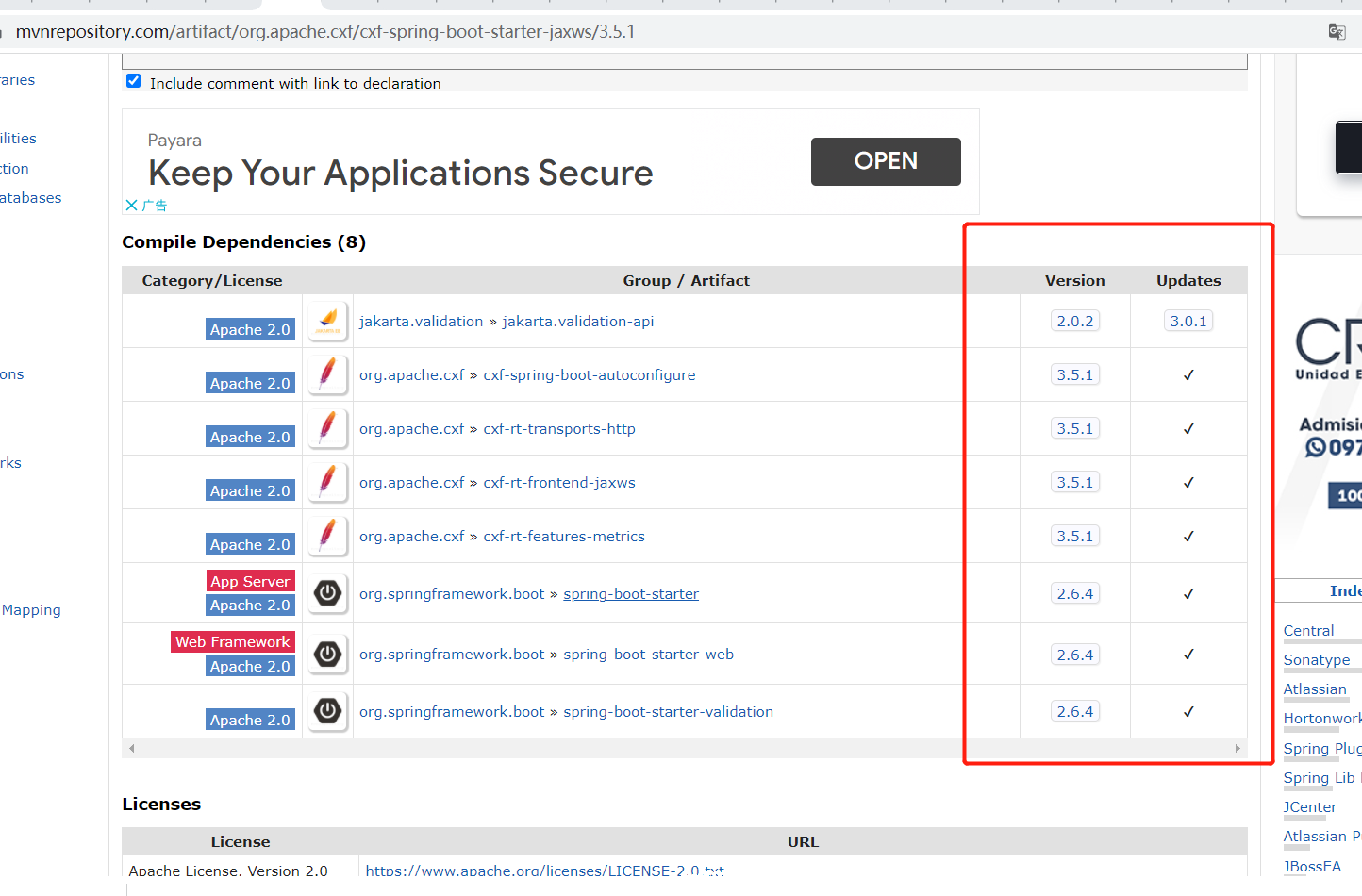Click the Category/License column header

(212, 281)
